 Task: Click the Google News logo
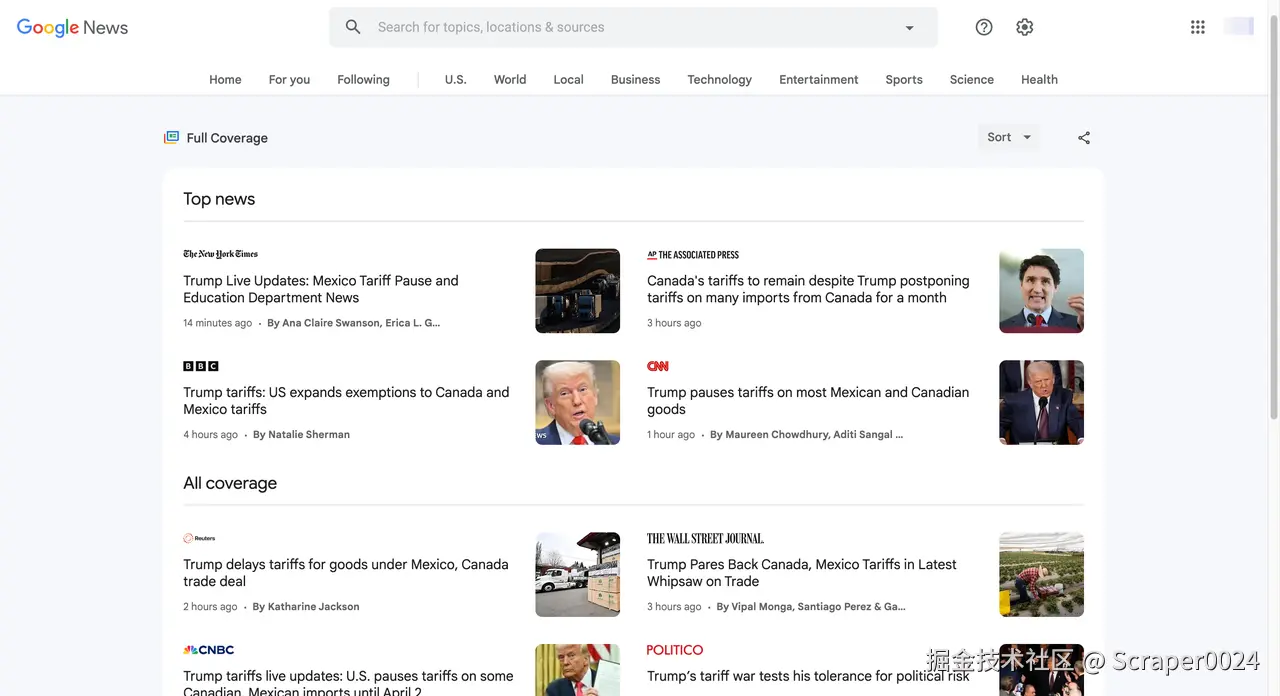click(71, 27)
